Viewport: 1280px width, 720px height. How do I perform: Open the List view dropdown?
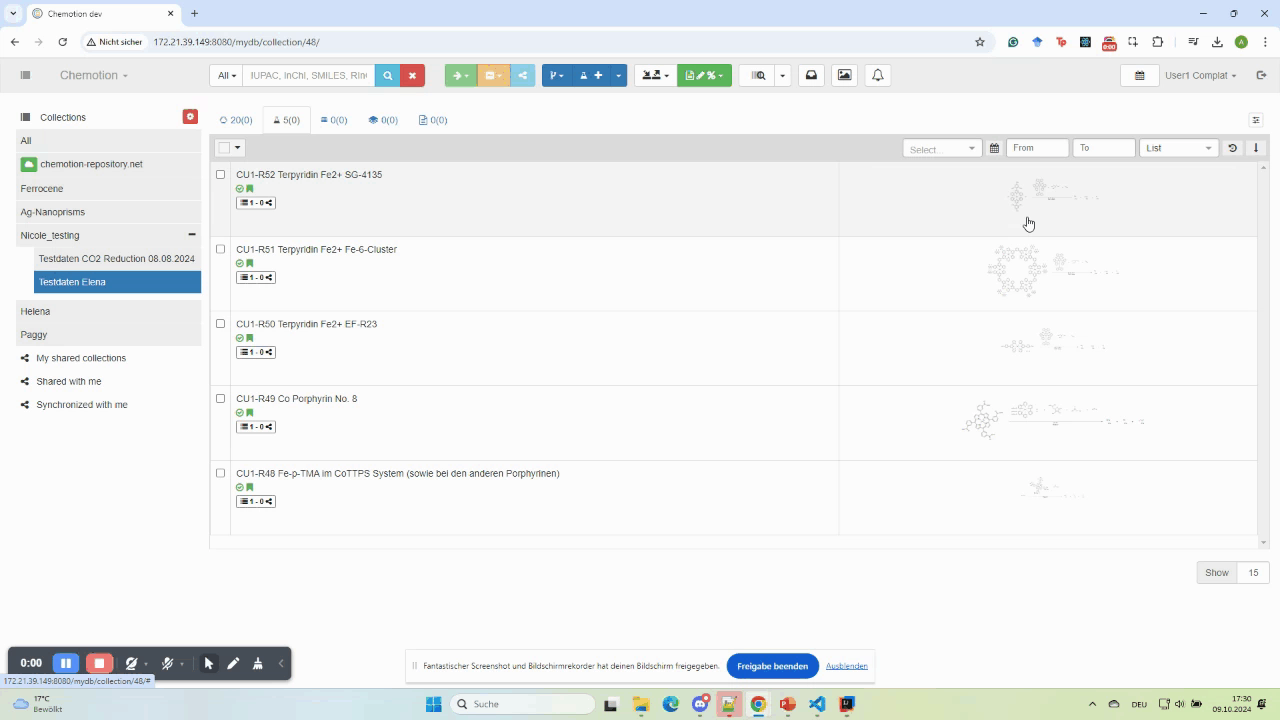coord(1179,148)
